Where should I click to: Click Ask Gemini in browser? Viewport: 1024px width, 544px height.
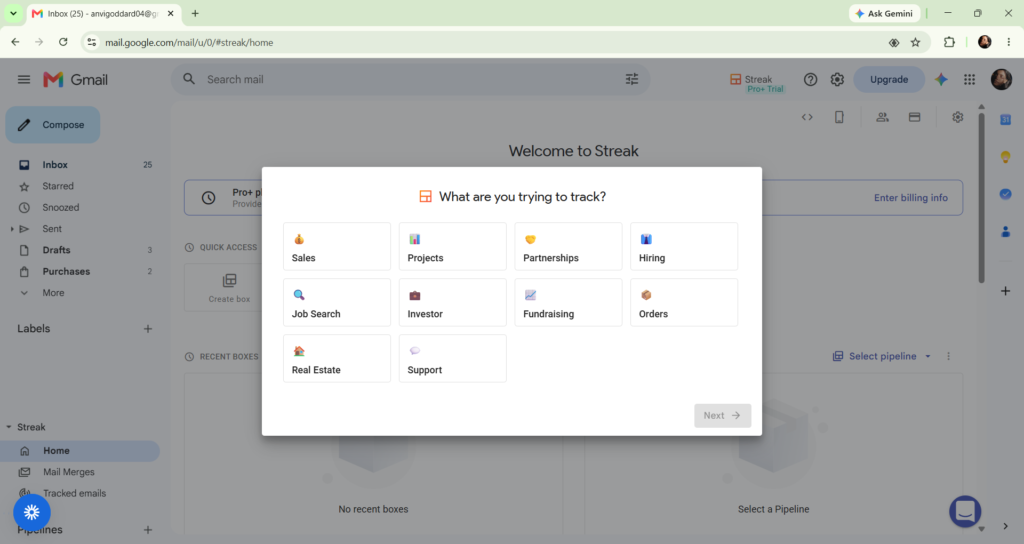884,13
